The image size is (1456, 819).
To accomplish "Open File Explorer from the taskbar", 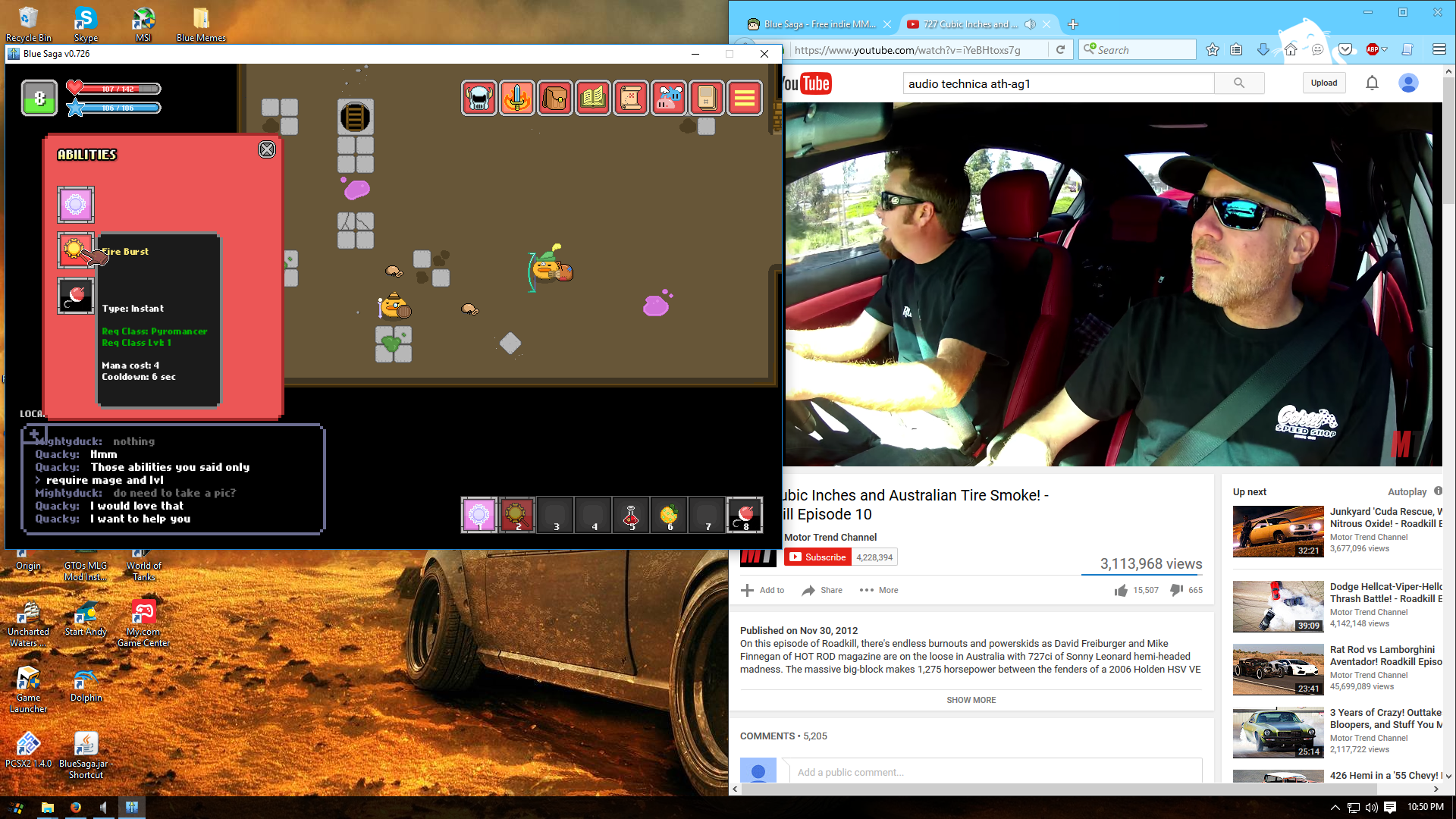I will pos(47,808).
